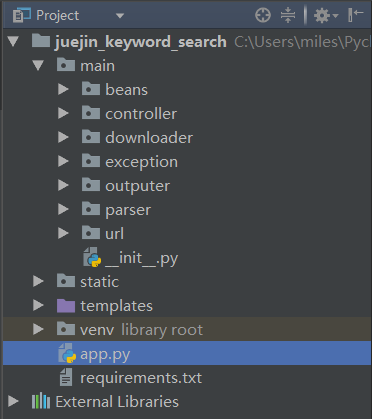Click the 'library root' annotation text
Image resolution: width=372 pixels, height=419 pixels.
(162, 330)
